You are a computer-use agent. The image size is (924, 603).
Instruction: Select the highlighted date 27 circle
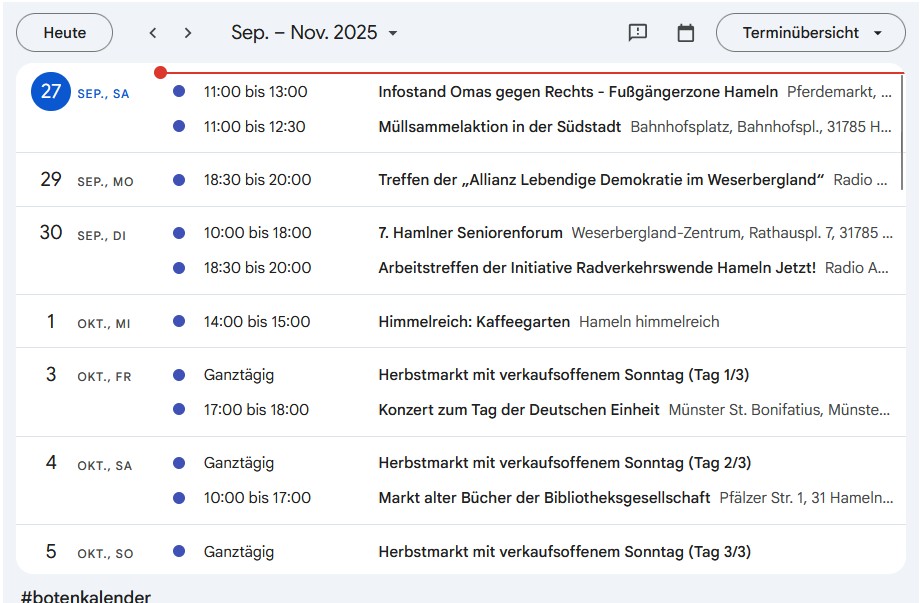tap(51, 92)
